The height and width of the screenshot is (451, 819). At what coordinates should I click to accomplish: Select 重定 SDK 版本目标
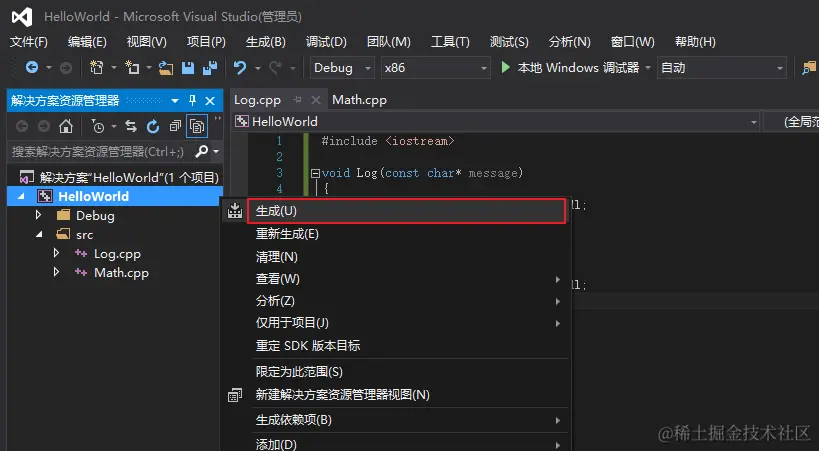[x=396, y=345]
